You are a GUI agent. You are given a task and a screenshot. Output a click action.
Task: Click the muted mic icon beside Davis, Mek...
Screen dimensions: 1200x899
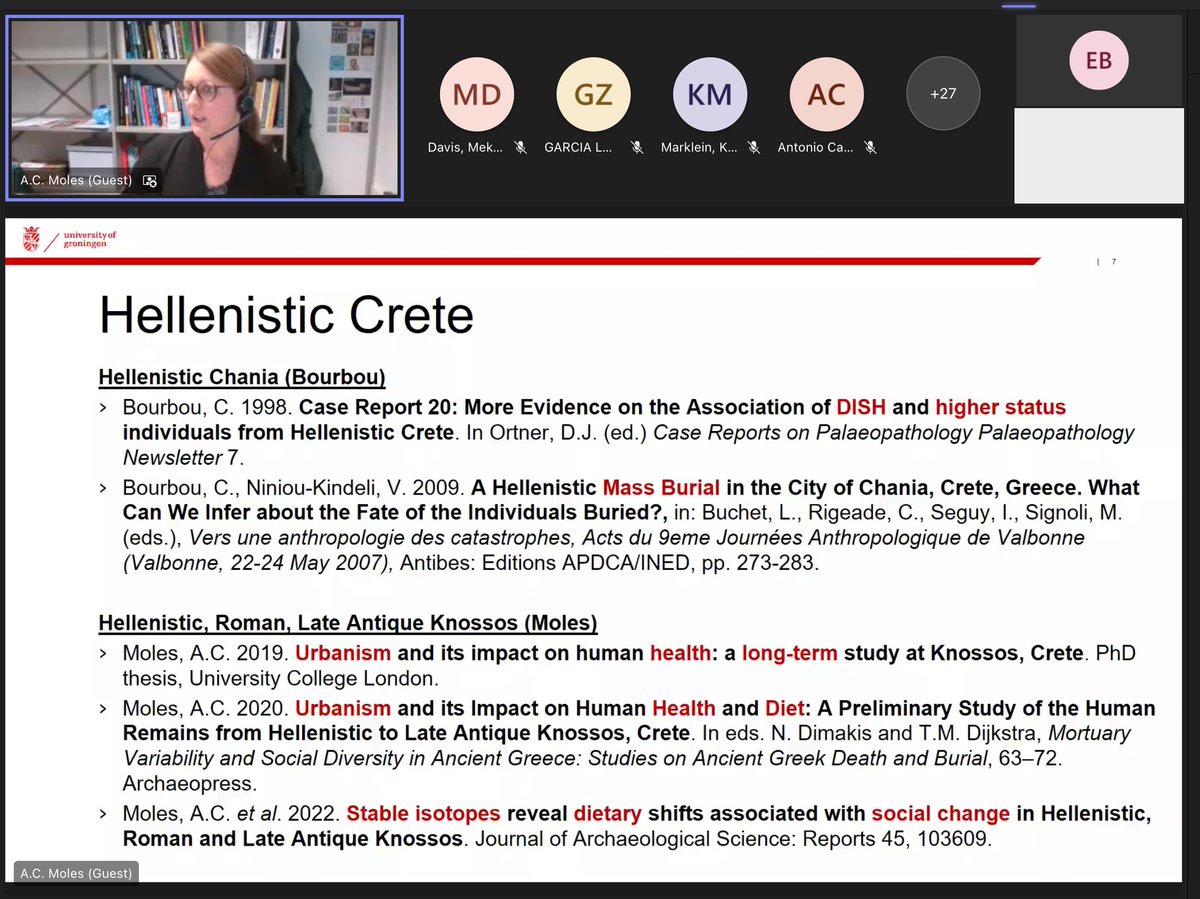point(520,147)
